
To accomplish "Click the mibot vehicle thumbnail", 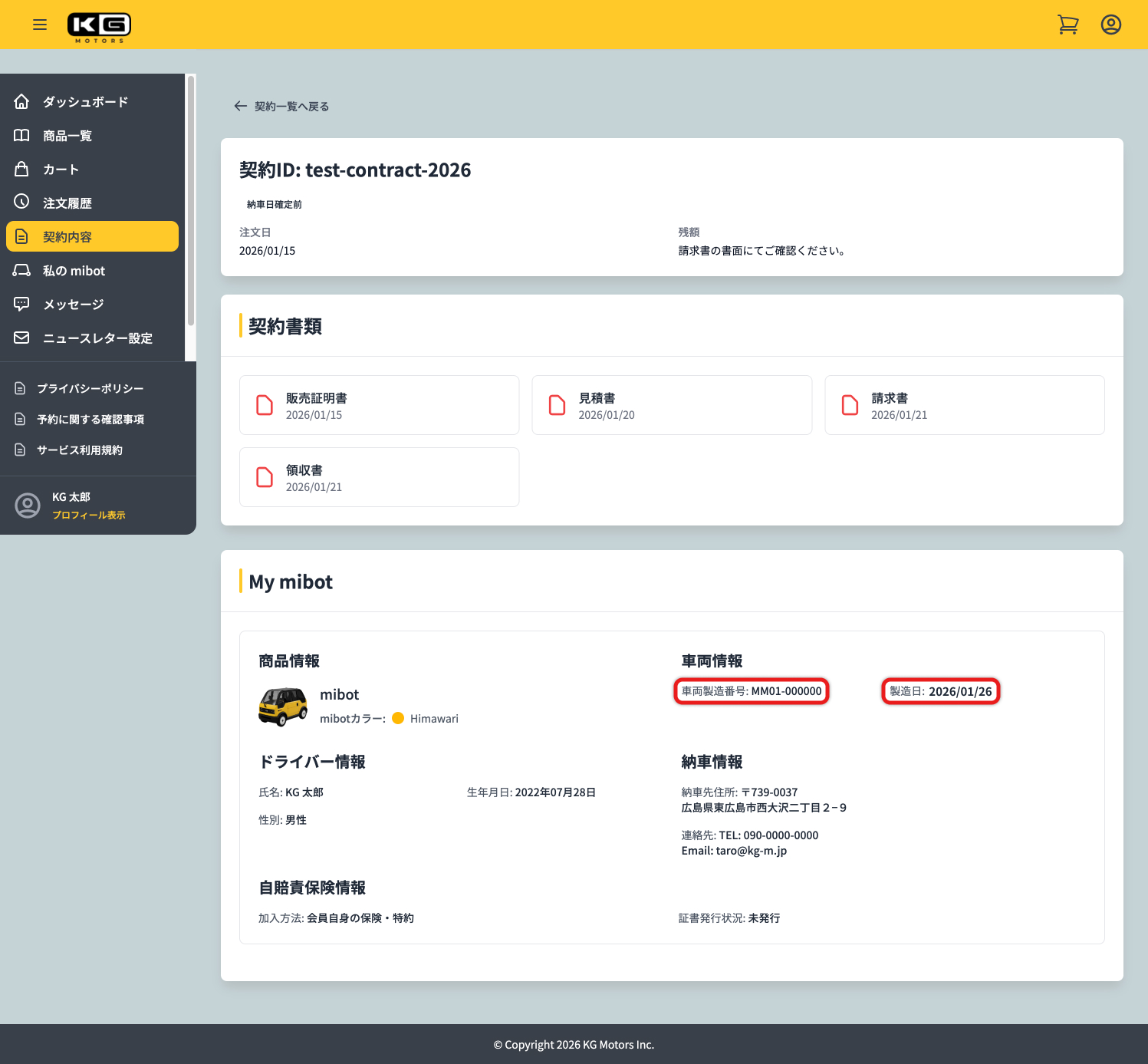I will click(x=283, y=706).
